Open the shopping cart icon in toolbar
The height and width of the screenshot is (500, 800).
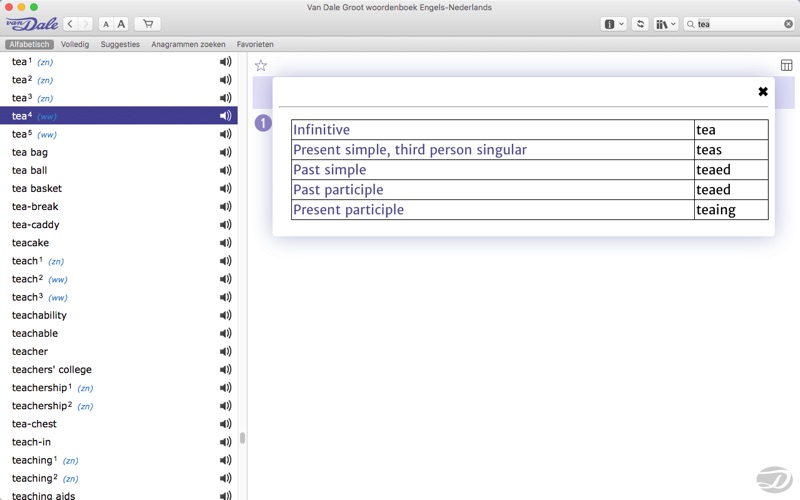148,24
